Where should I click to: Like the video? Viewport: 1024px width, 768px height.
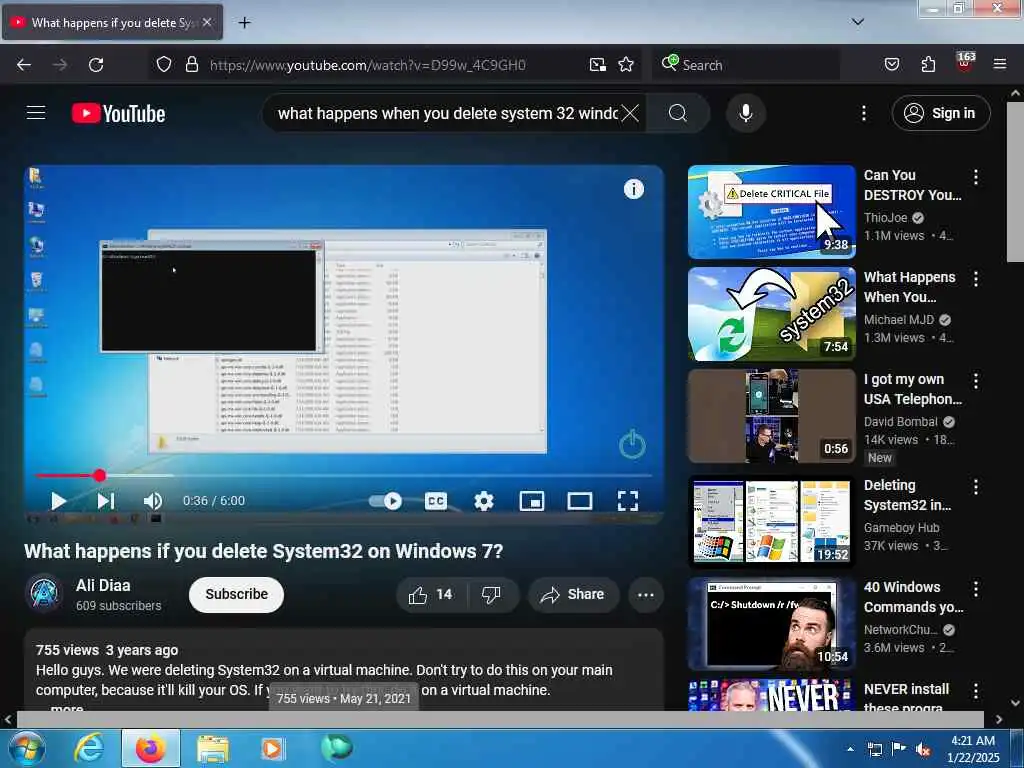(x=430, y=594)
